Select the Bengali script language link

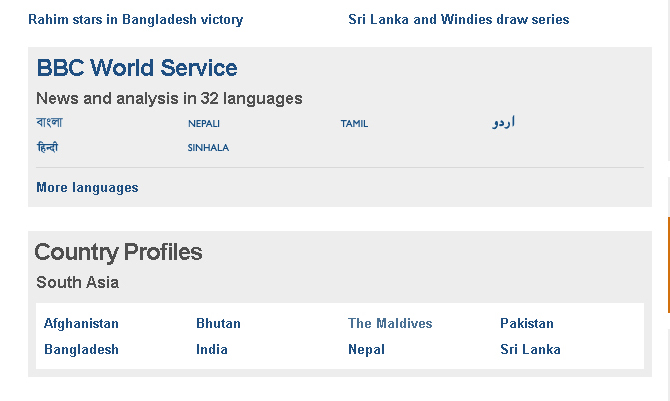click(x=49, y=123)
